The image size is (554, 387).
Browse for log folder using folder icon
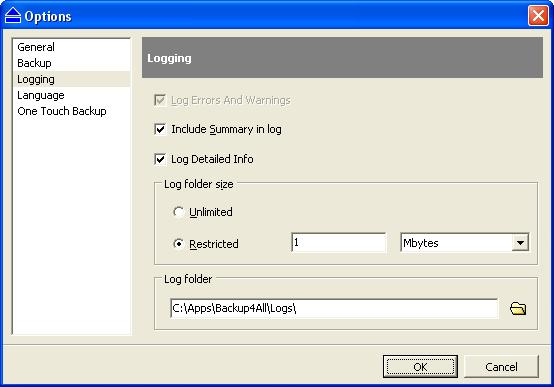518,309
